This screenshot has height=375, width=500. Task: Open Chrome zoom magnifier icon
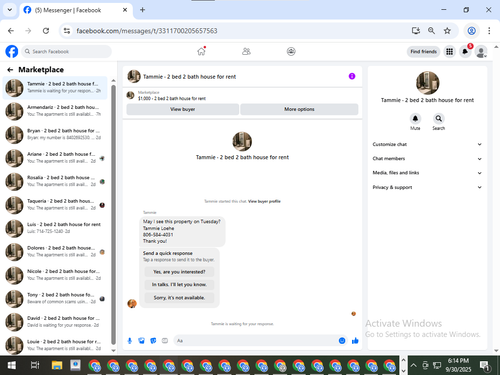tap(431, 31)
